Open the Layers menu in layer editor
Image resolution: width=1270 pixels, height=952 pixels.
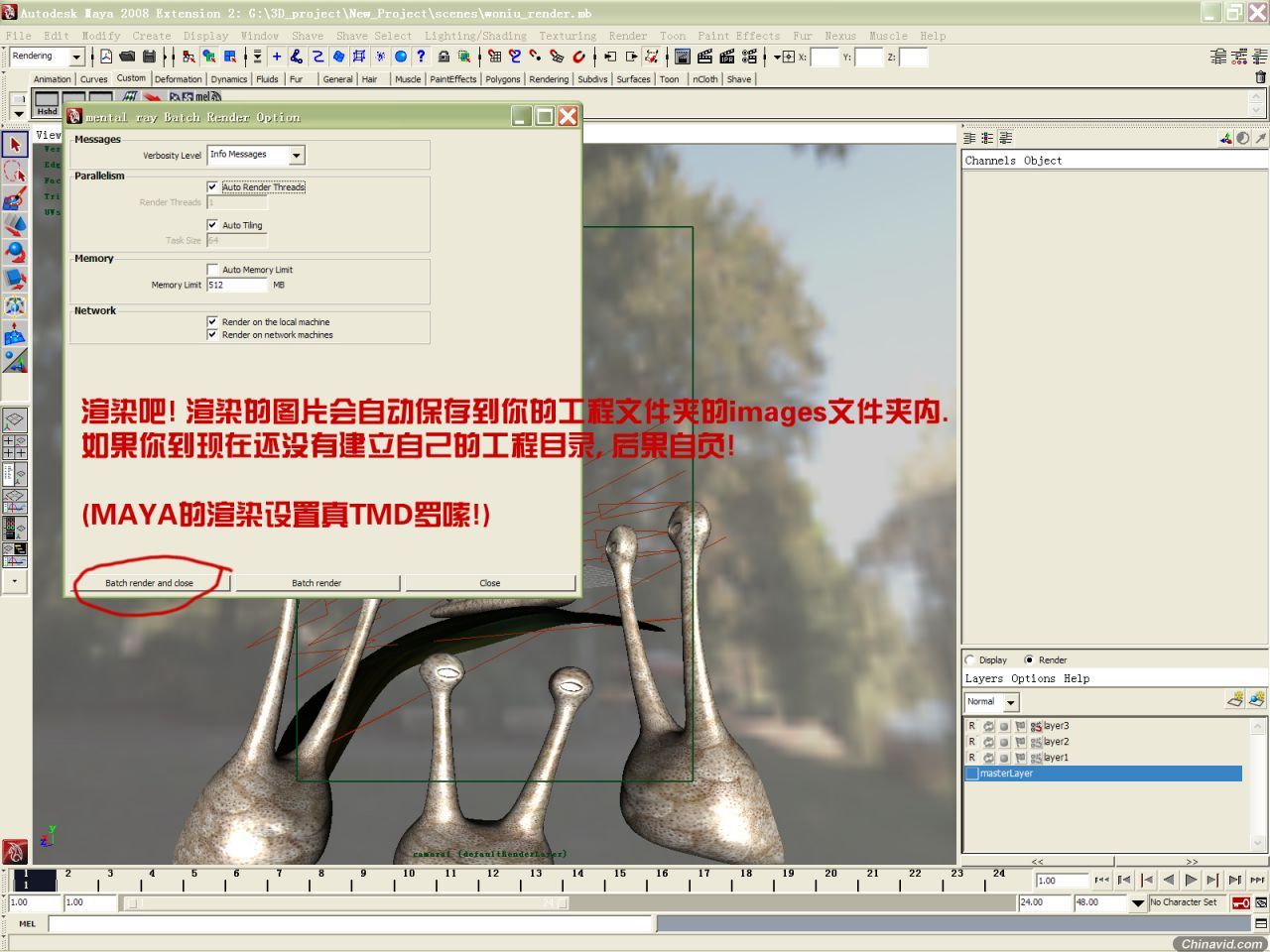pos(983,679)
